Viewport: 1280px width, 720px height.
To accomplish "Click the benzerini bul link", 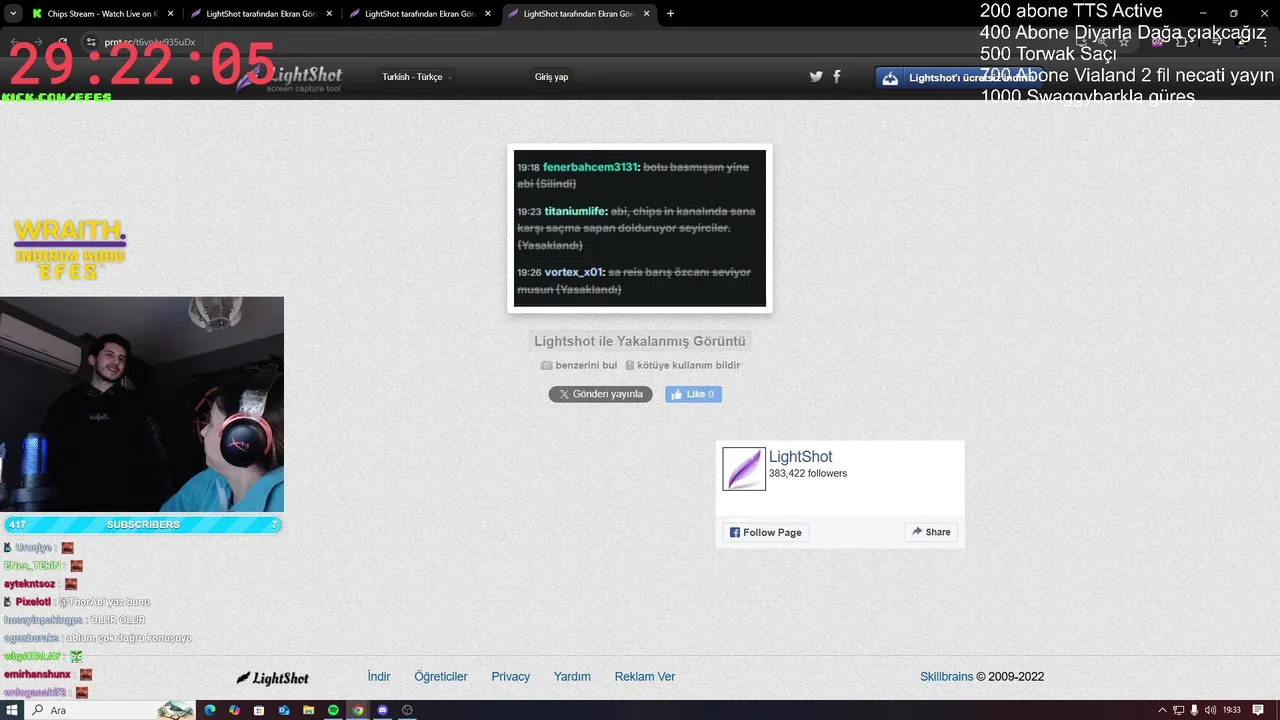I will (586, 365).
